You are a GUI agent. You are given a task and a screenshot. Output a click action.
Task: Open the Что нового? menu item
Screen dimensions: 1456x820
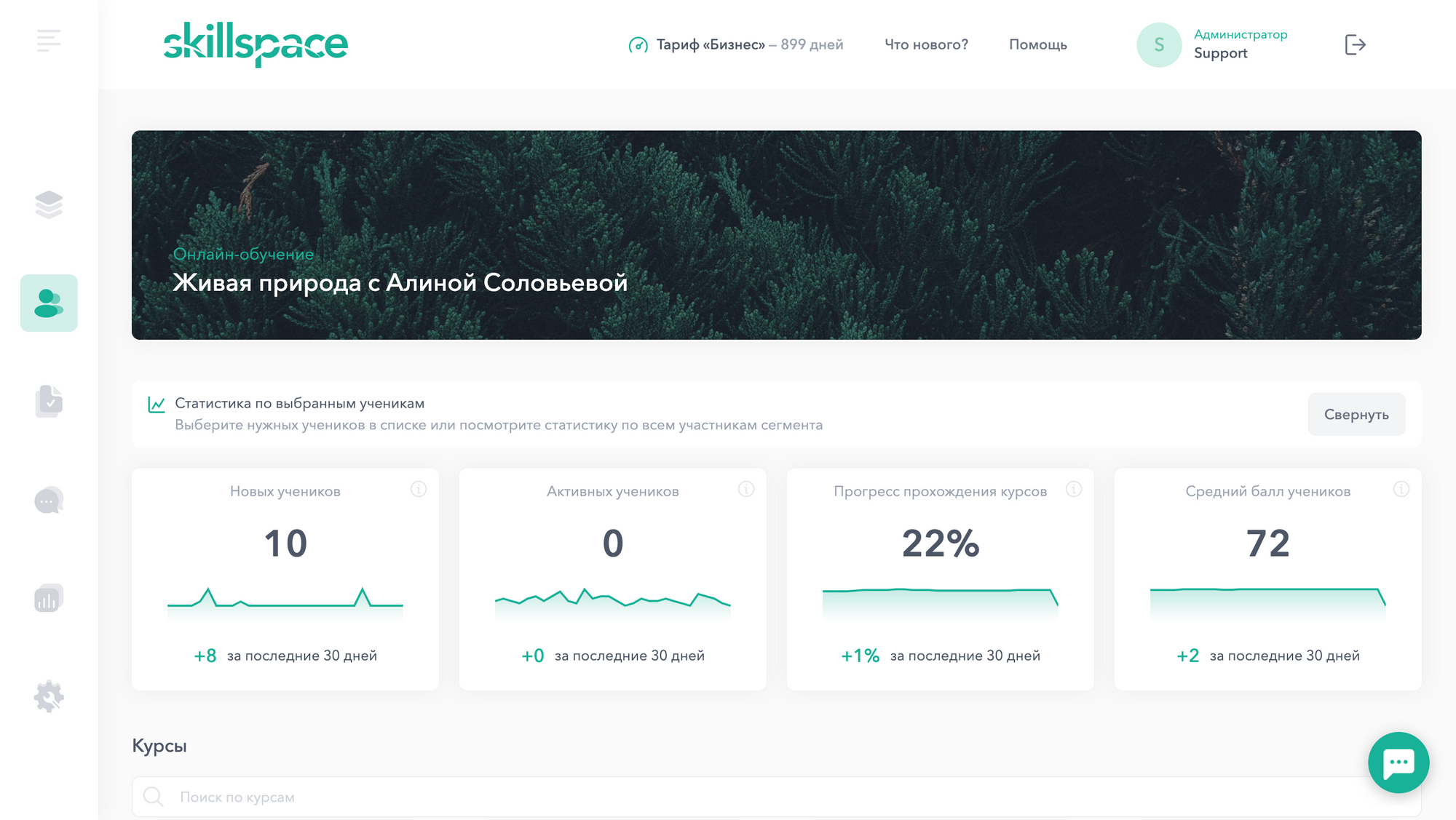coord(926,45)
